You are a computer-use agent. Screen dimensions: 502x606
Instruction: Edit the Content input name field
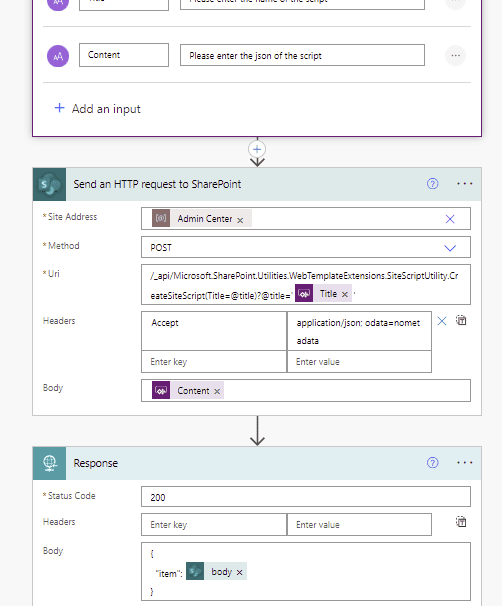[124, 55]
